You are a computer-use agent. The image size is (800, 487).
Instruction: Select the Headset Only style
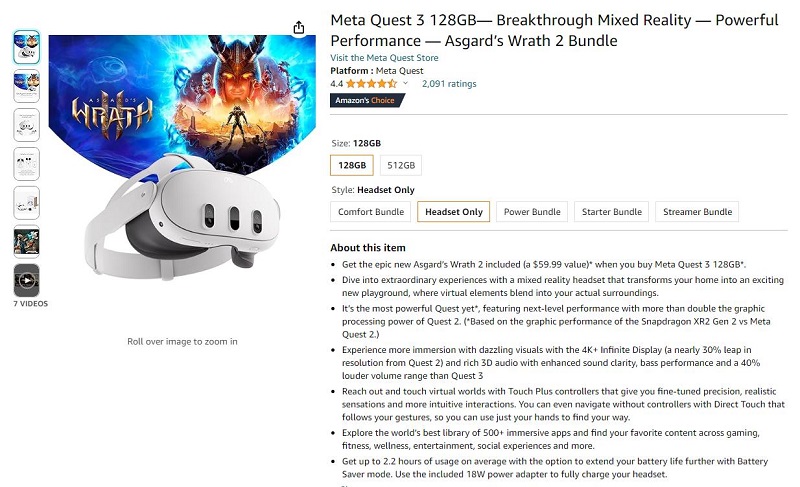pyautogui.click(x=454, y=212)
